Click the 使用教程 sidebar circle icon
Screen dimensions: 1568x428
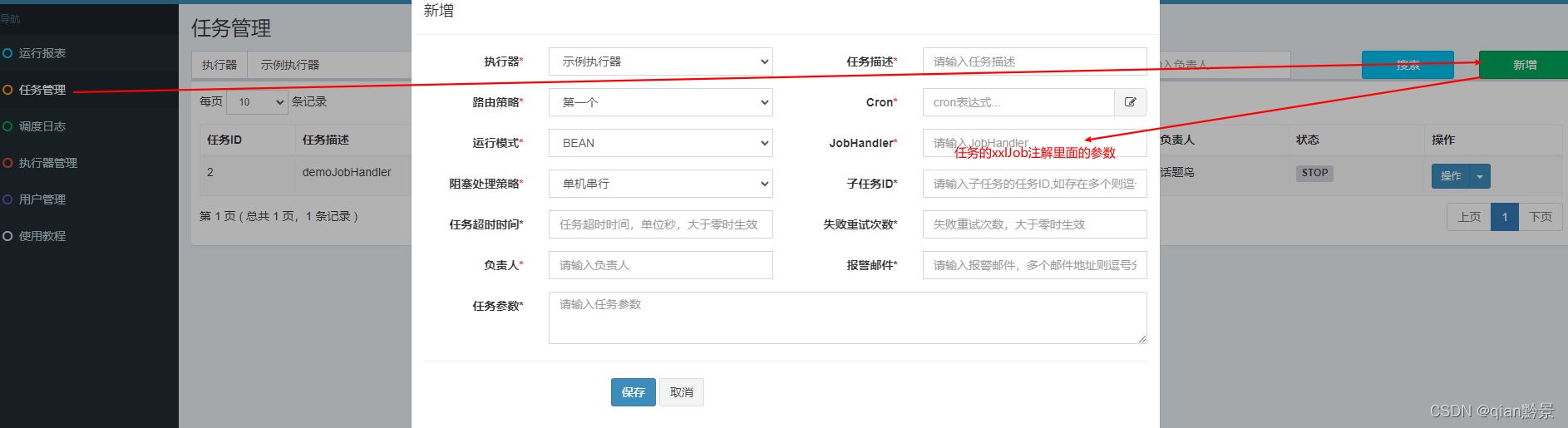[x=7, y=236]
